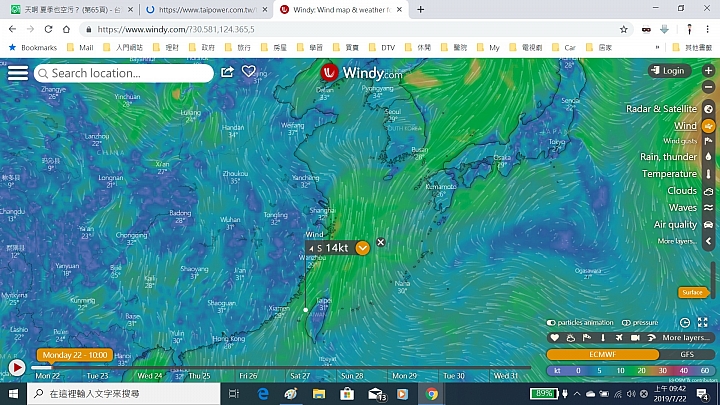This screenshot has width=720, height=405.
Task: Select the Temperature layer icon
Action: click(709, 174)
